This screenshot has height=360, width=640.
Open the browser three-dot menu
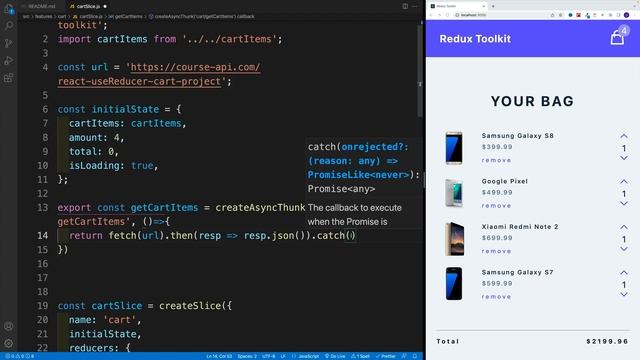636,15
